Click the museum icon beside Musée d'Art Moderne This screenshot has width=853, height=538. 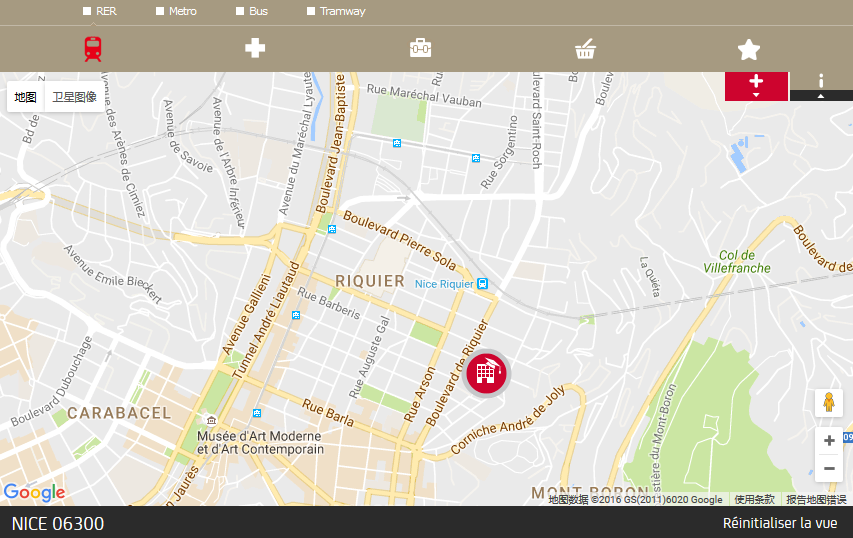click(x=211, y=420)
